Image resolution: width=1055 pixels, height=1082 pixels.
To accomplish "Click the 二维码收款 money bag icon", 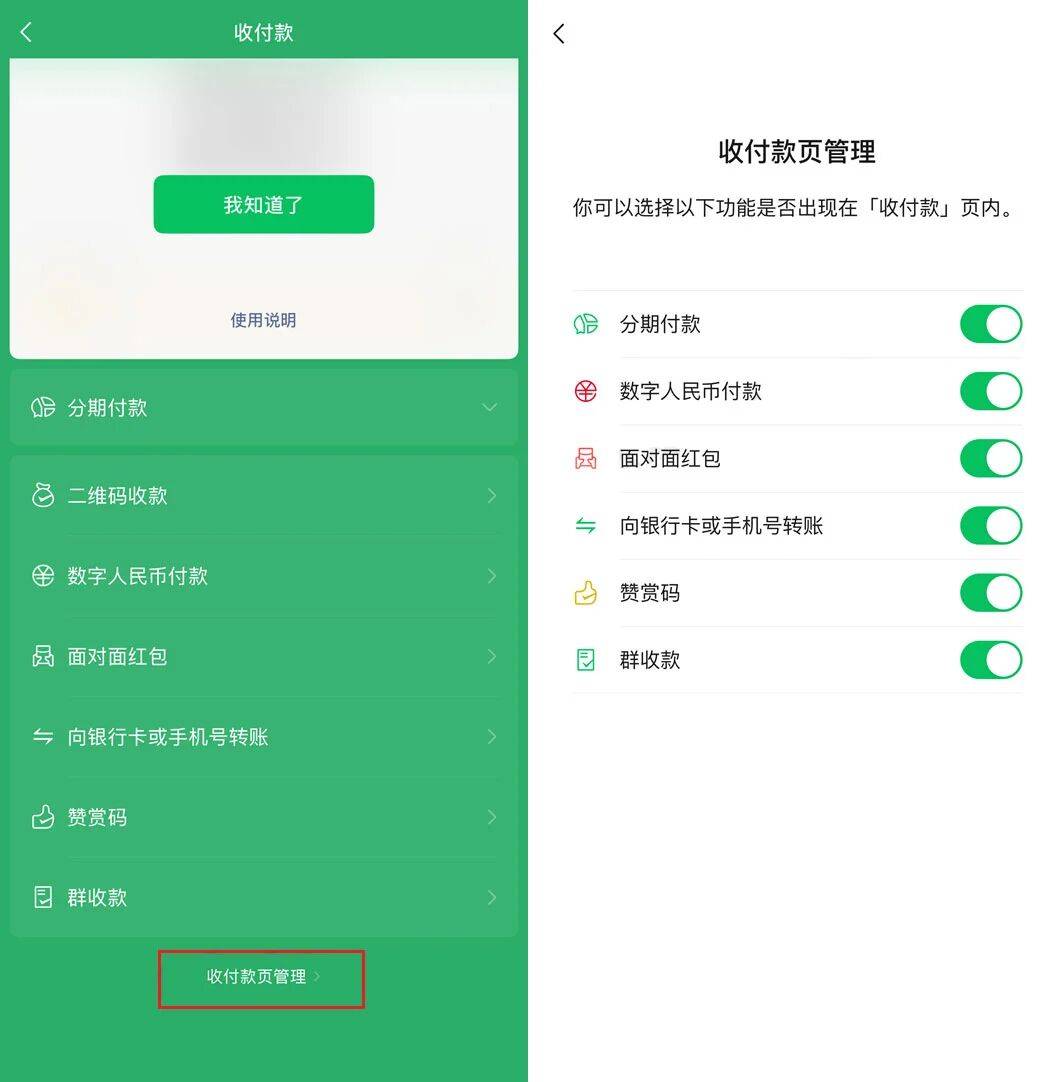I will 43,495.
